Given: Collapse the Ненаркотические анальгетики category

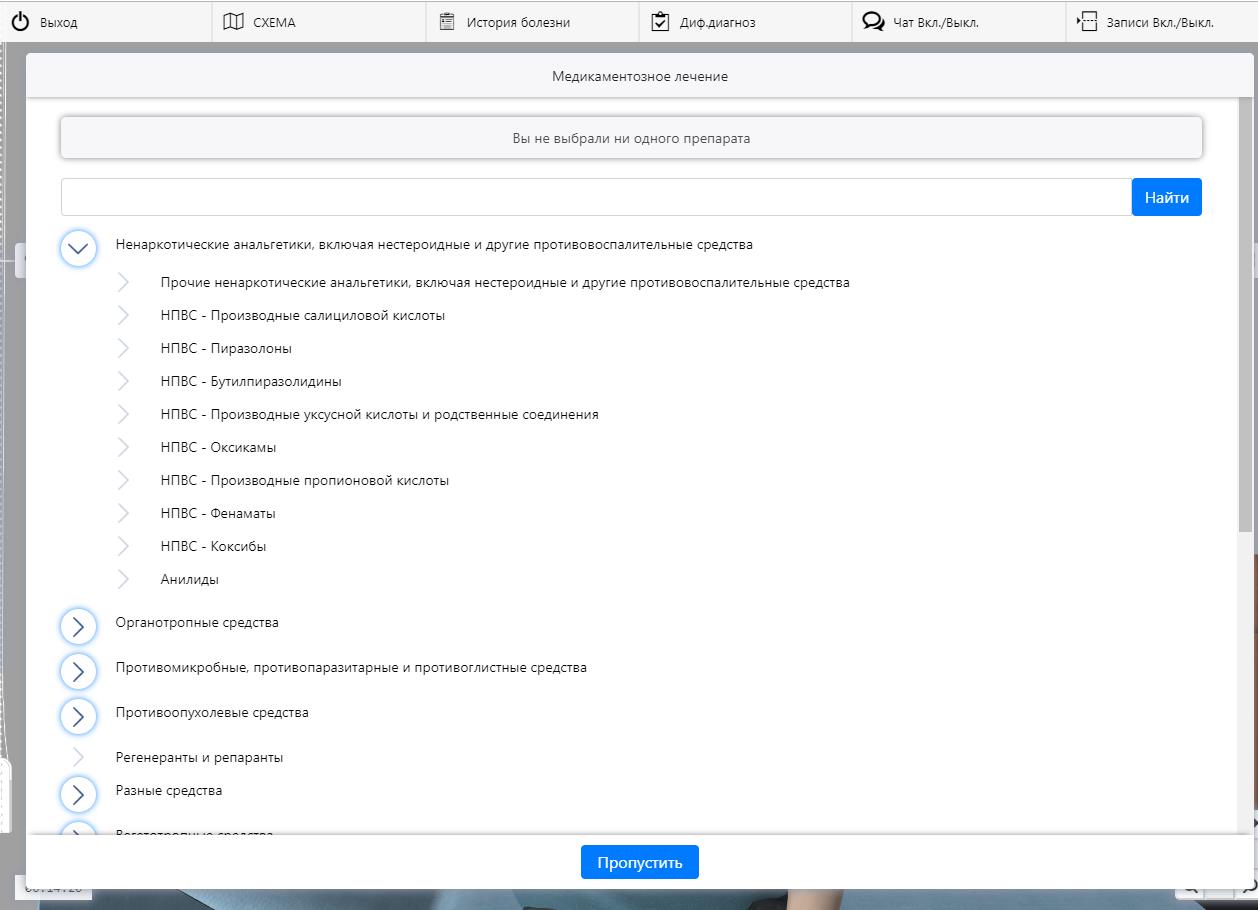Looking at the screenshot, I should (x=78, y=247).
